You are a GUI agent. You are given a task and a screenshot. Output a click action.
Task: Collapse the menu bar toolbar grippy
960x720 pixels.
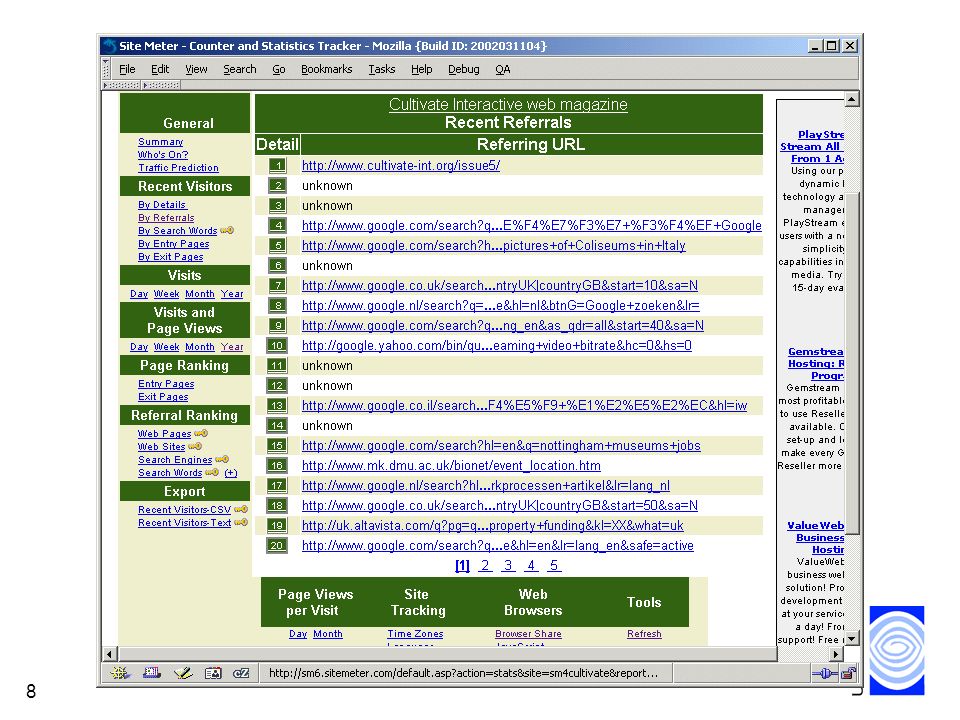point(106,69)
